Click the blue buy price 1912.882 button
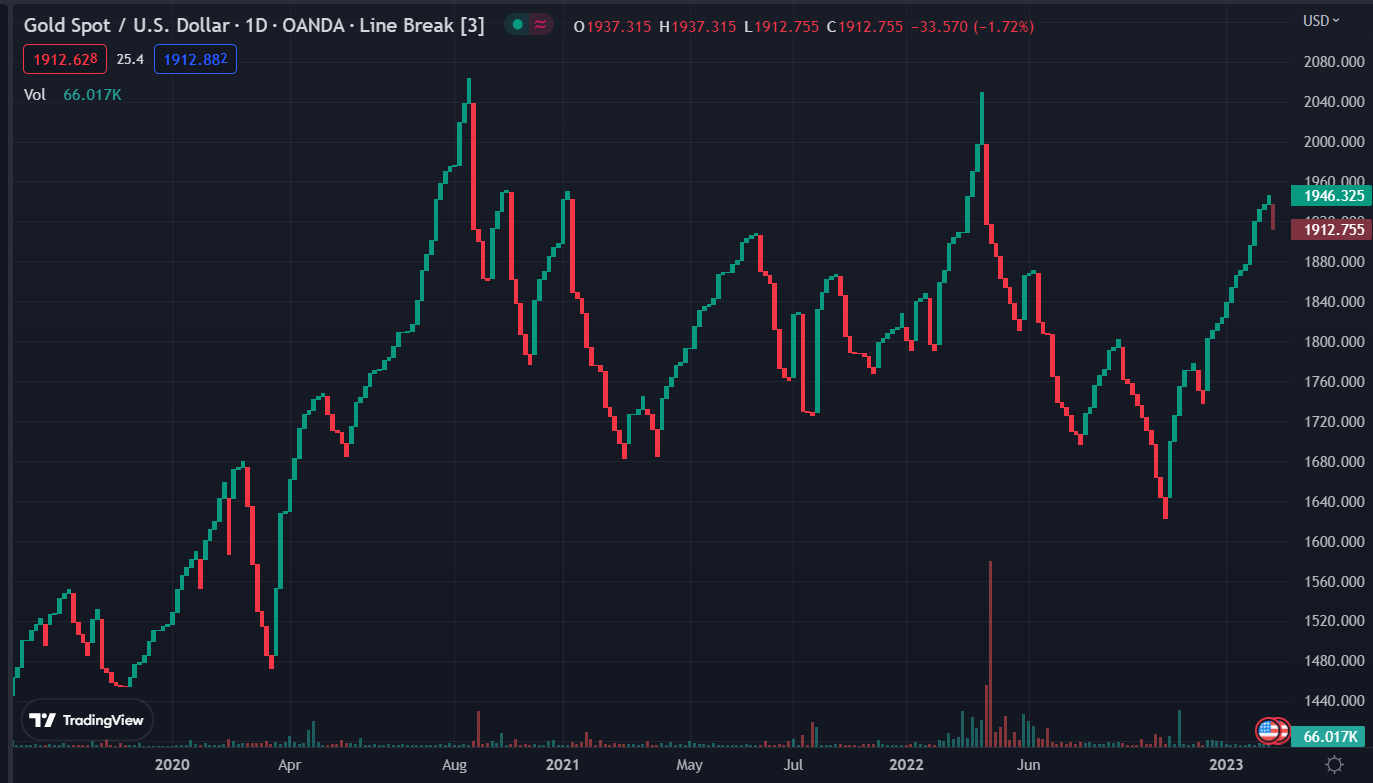Viewport: 1373px width, 783px height. [x=195, y=60]
